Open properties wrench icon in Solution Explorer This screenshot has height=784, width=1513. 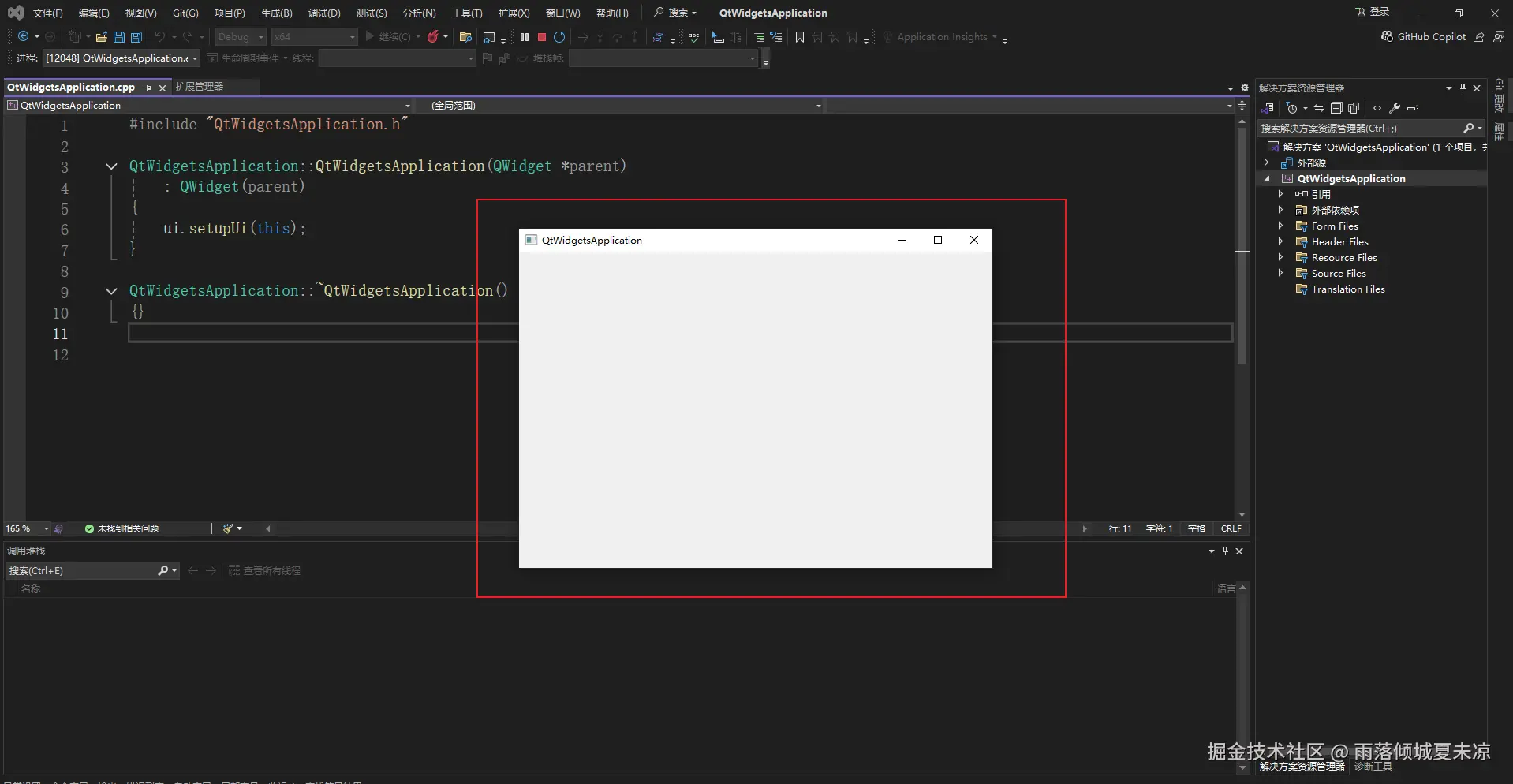click(x=1395, y=108)
